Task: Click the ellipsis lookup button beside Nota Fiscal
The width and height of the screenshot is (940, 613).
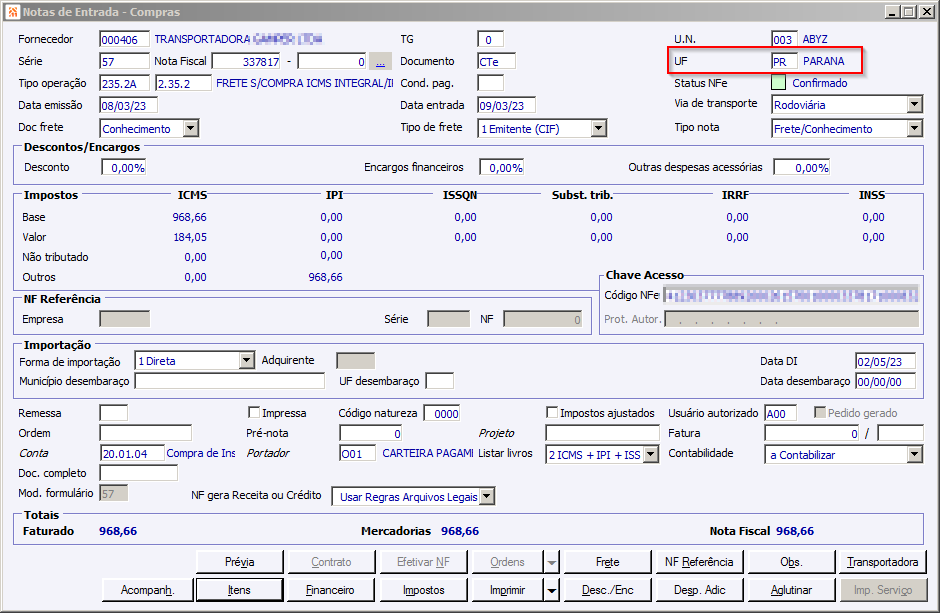Action: pos(380,61)
